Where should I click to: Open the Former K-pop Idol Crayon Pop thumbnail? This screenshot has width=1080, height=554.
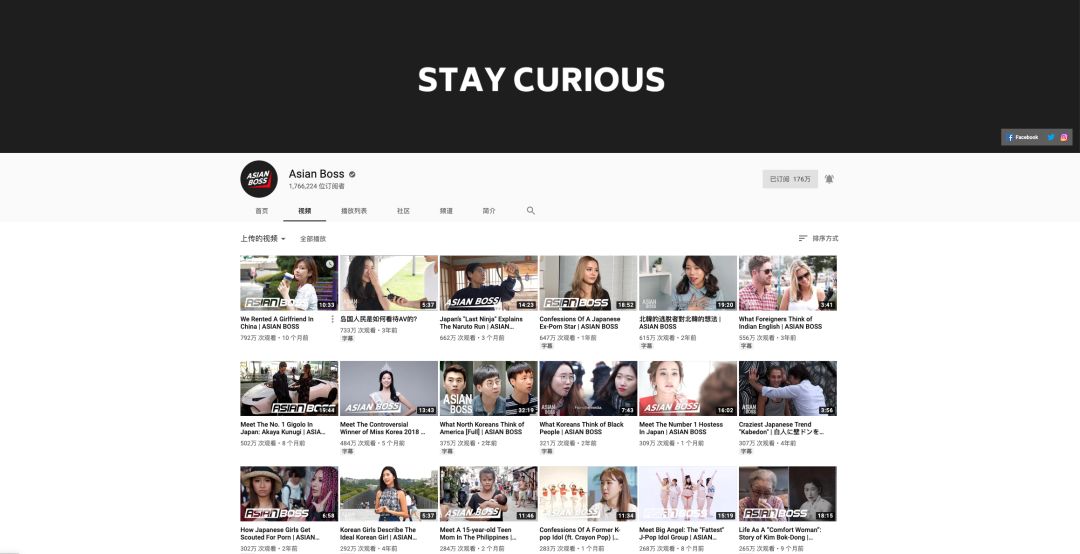coord(588,494)
